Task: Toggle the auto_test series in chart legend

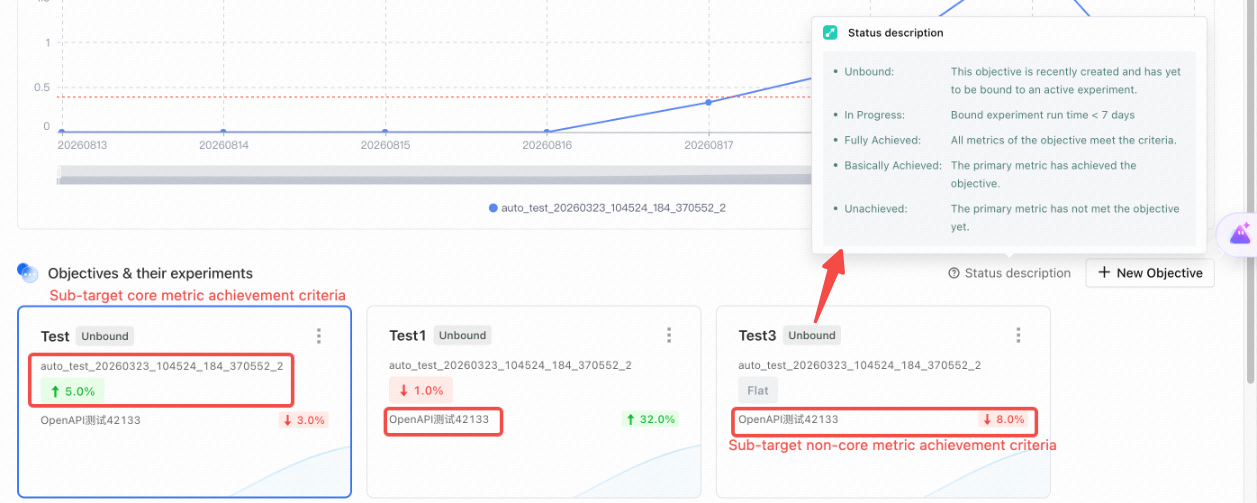Action: pyautogui.click(x=607, y=208)
